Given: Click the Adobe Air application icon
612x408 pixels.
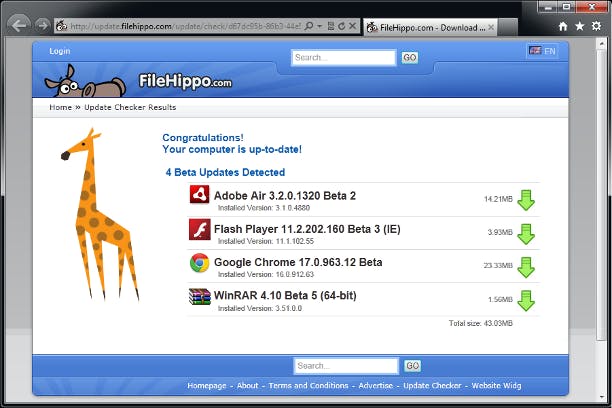Looking at the screenshot, I should 199,194.
